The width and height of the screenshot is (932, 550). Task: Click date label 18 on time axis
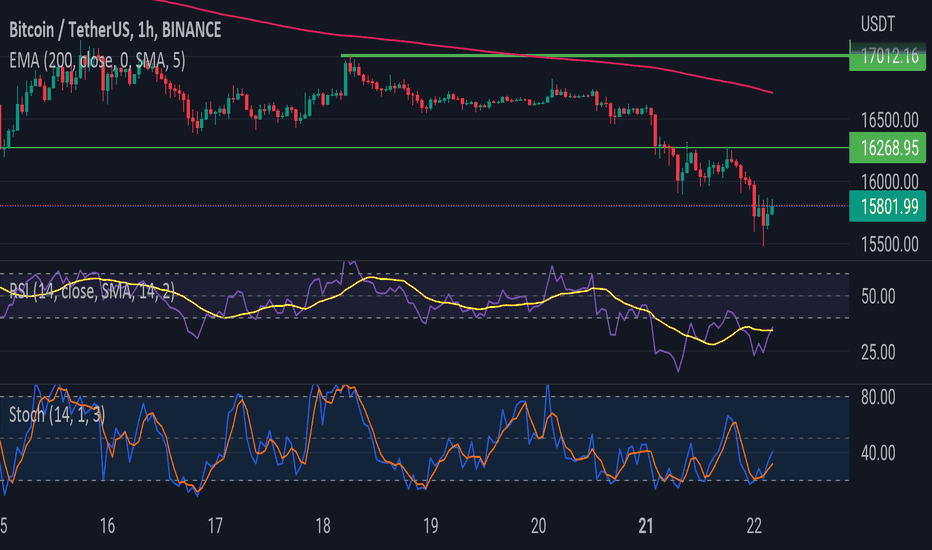tap(323, 526)
